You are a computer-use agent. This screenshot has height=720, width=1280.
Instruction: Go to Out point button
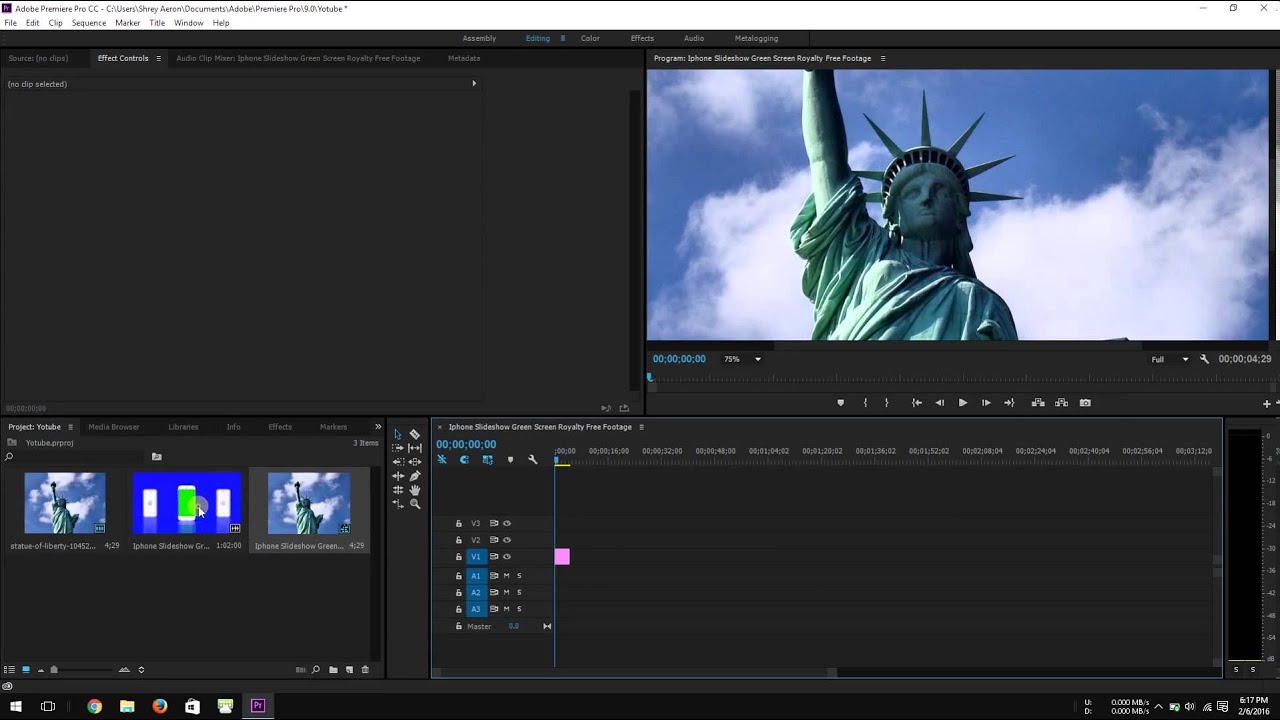[x=1009, y=403]
